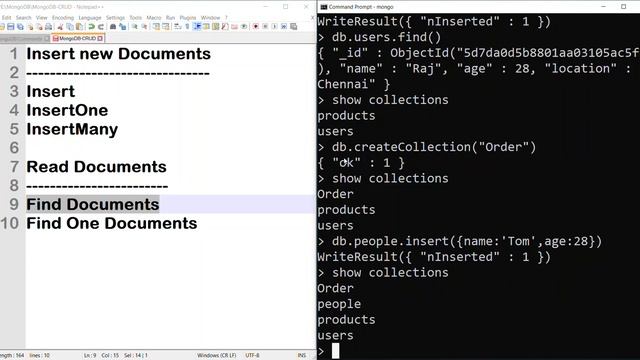Click the green Undo arrow icon
The height and width of the screenshot is (360, 640).
tap(92, 27)
